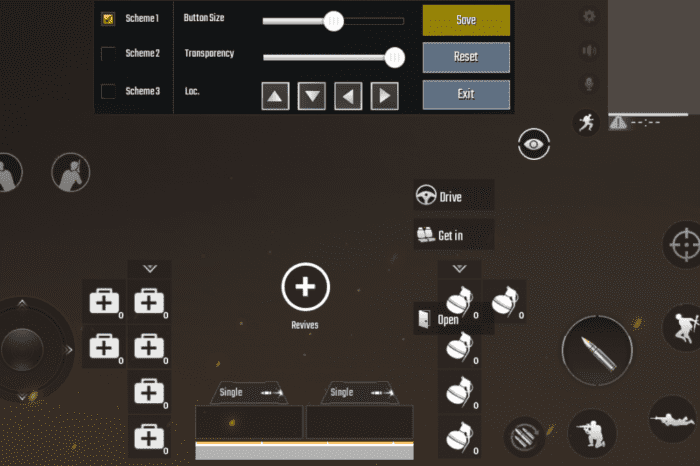Click the Reset button
The width and height of the screenshot is (700, 466).
click(466, 57)
